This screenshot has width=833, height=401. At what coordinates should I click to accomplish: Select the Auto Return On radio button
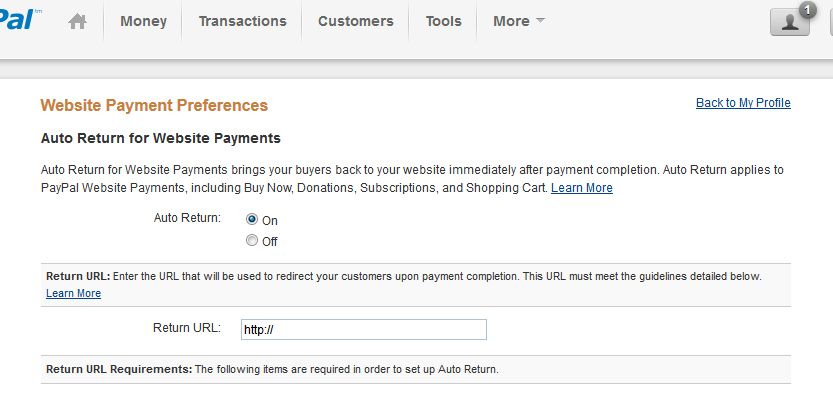coord(252,219)
